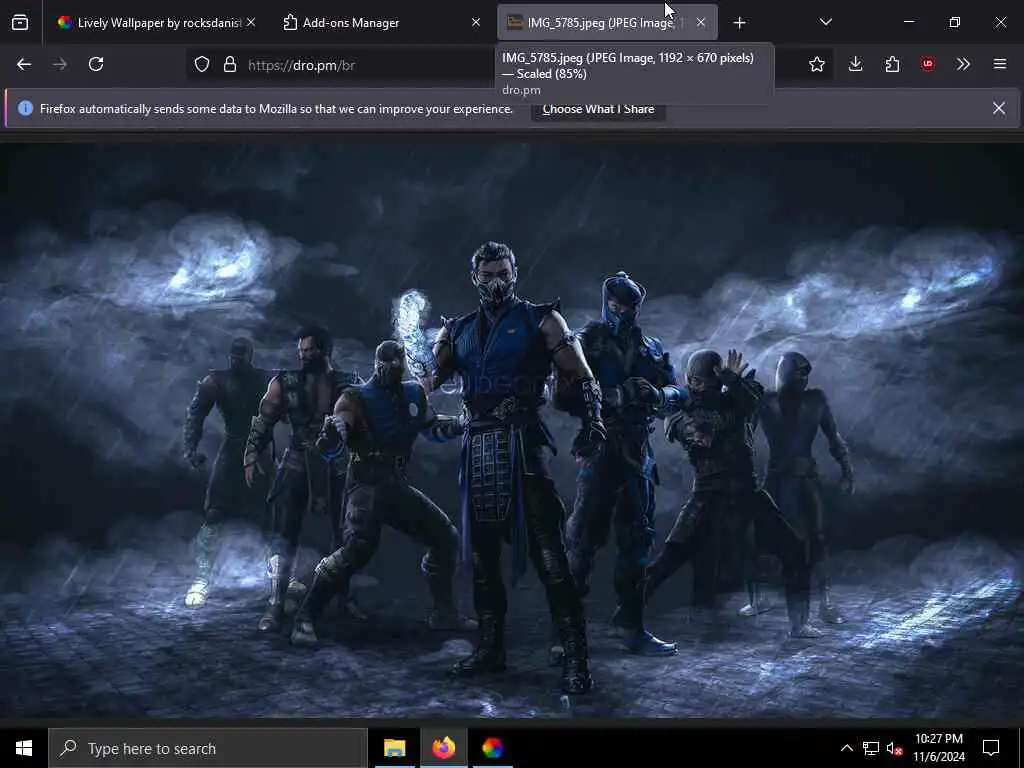Open a new tab with plus button
Screen dimensions: 1024x768
coord(739,23)
